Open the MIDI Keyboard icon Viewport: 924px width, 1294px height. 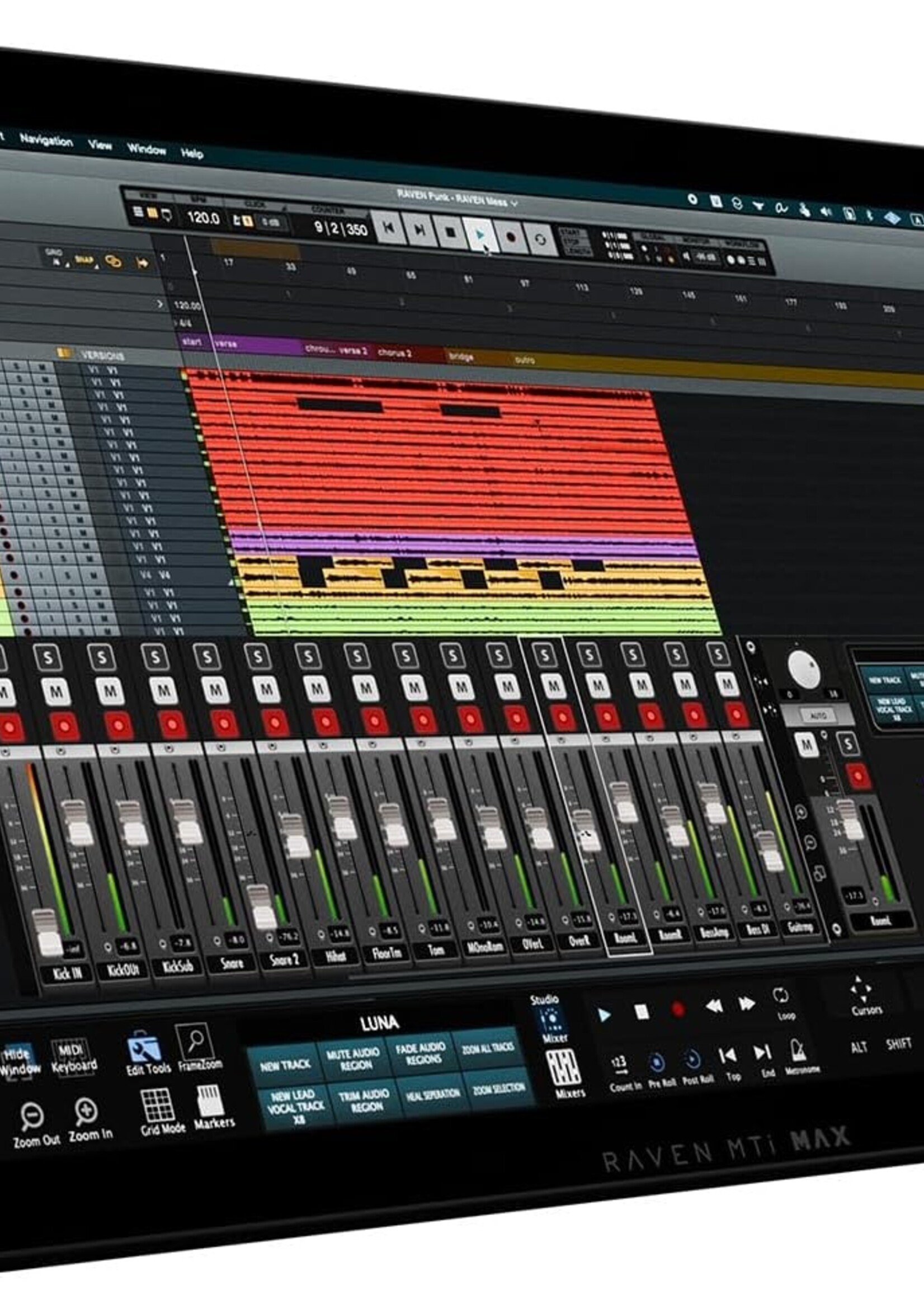(74, 1056)
